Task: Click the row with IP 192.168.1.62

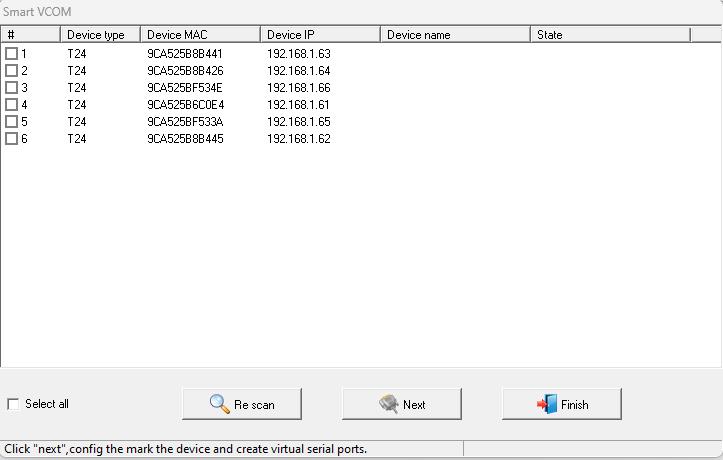Action: [298, 139]
